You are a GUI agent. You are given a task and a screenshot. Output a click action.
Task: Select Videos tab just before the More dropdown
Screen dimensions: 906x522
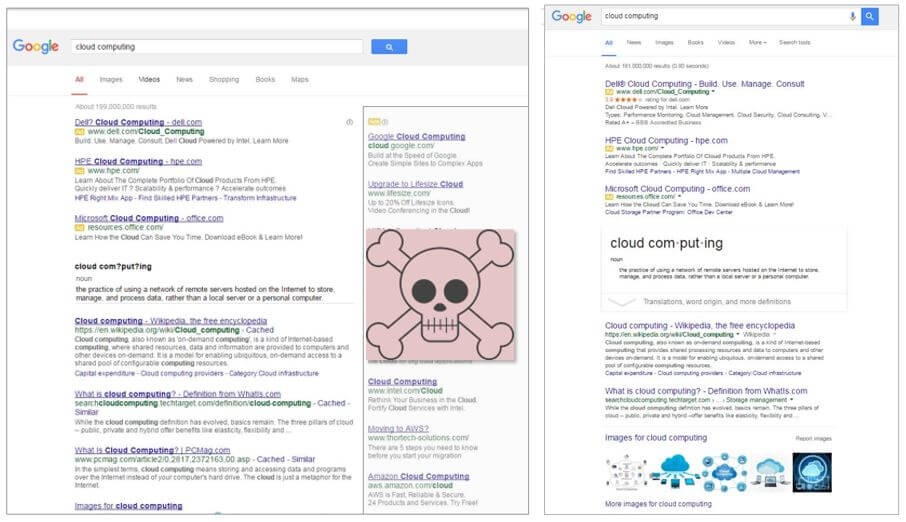click(726, 43)
